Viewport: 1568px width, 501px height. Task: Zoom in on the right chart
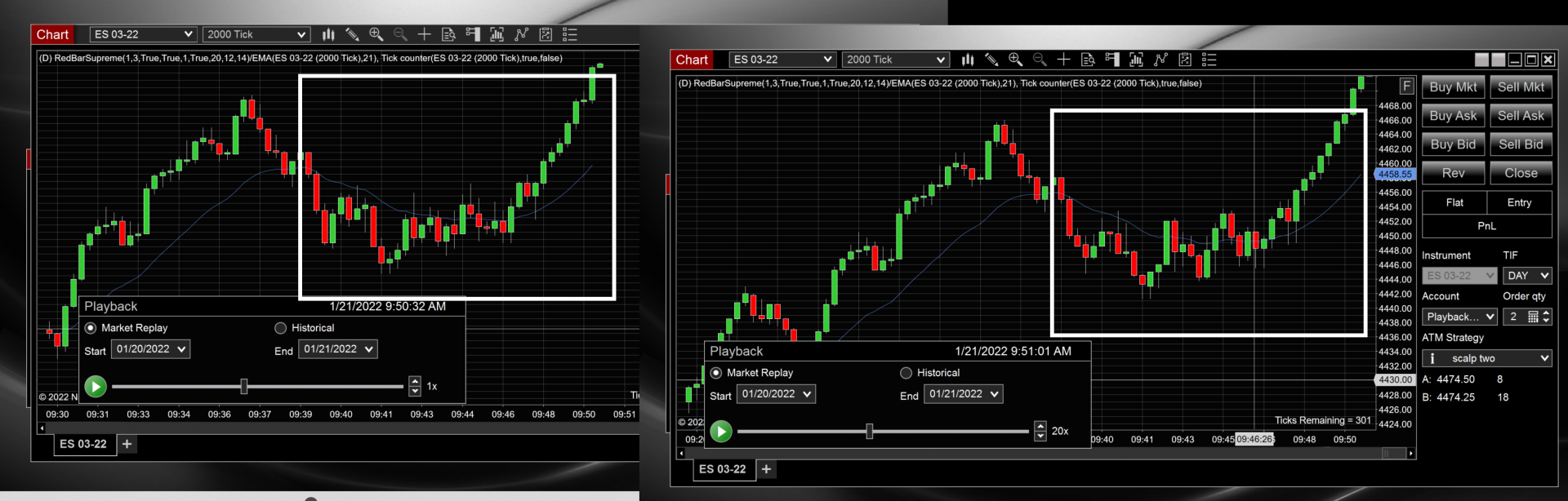[1015, 60]
